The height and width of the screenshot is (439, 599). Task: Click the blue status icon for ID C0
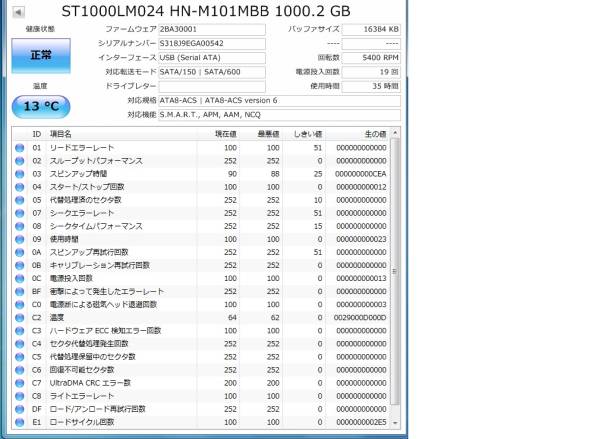19,305
